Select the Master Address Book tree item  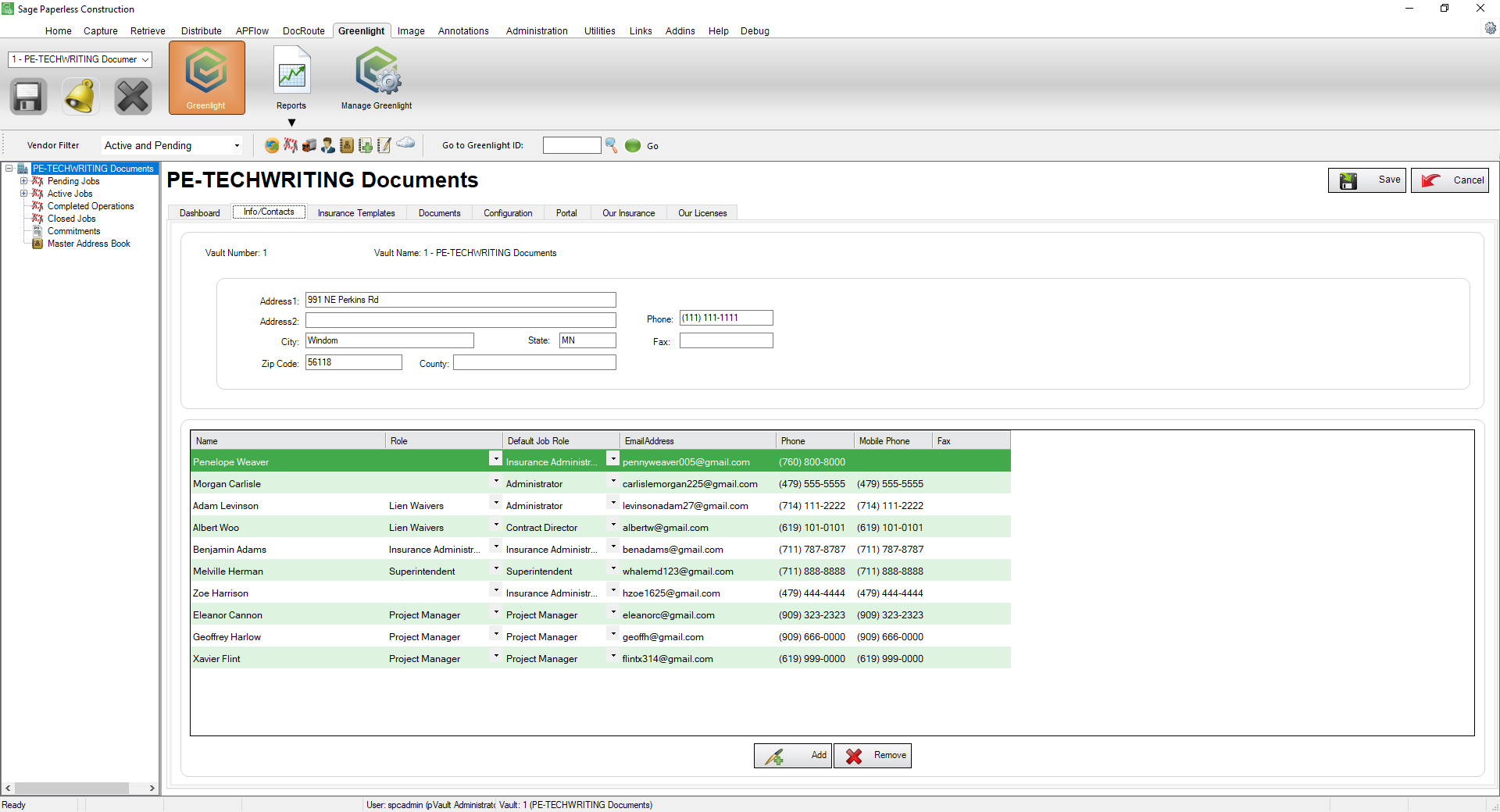(x=89, y=244)
